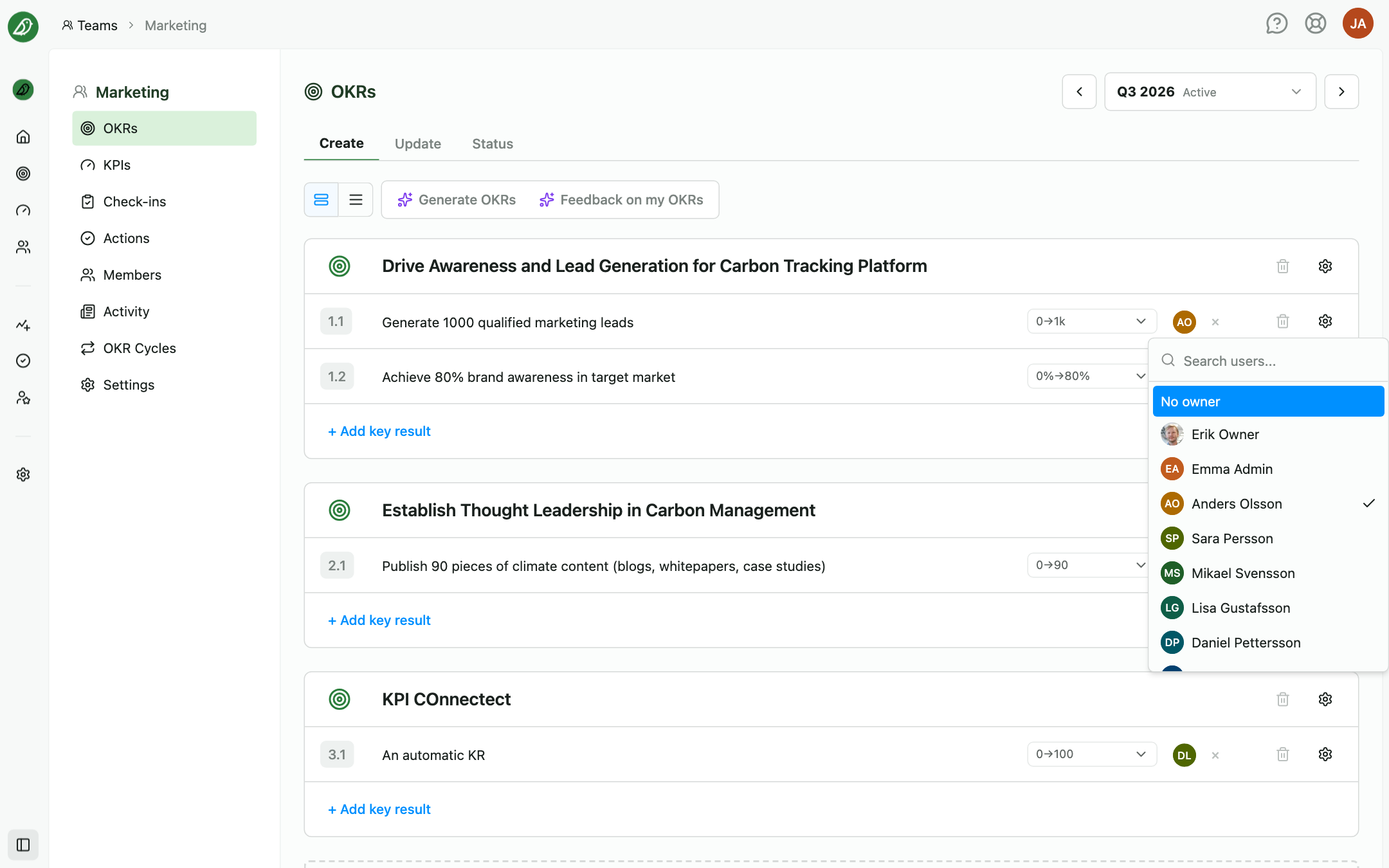
Task: Collapse the sidebar with panel toggle icon
Action: tap(23, 845)
